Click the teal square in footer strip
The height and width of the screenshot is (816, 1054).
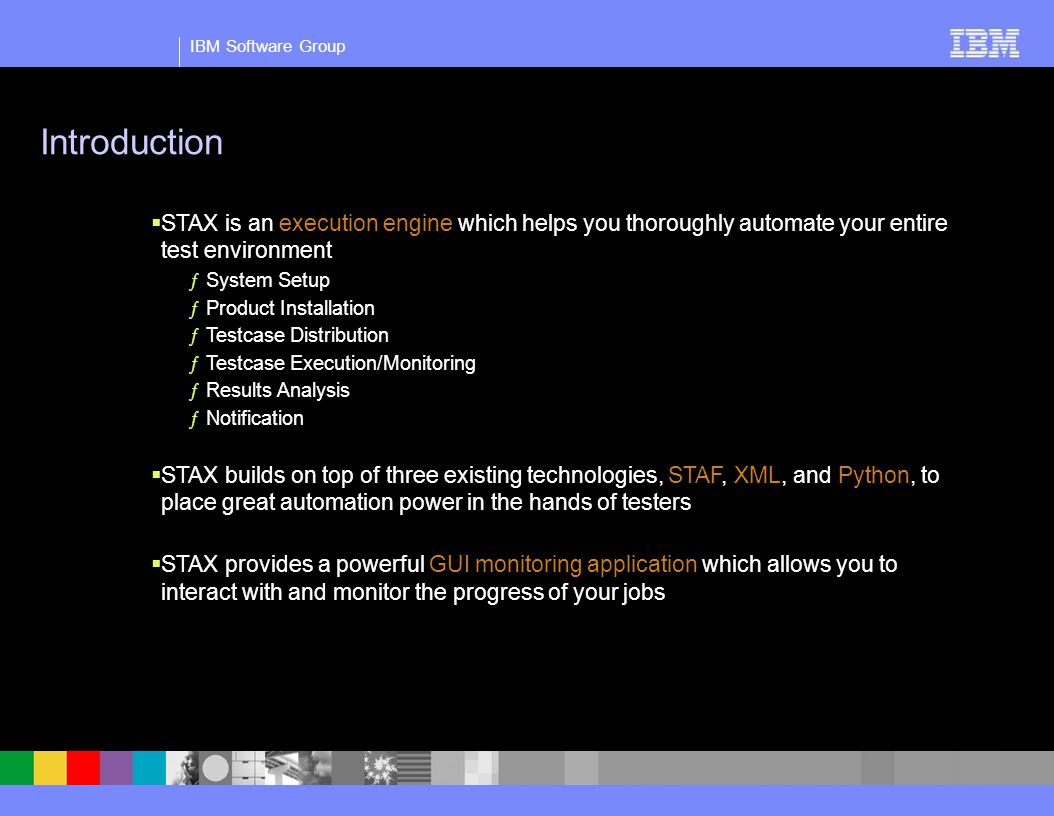[149, 768]
